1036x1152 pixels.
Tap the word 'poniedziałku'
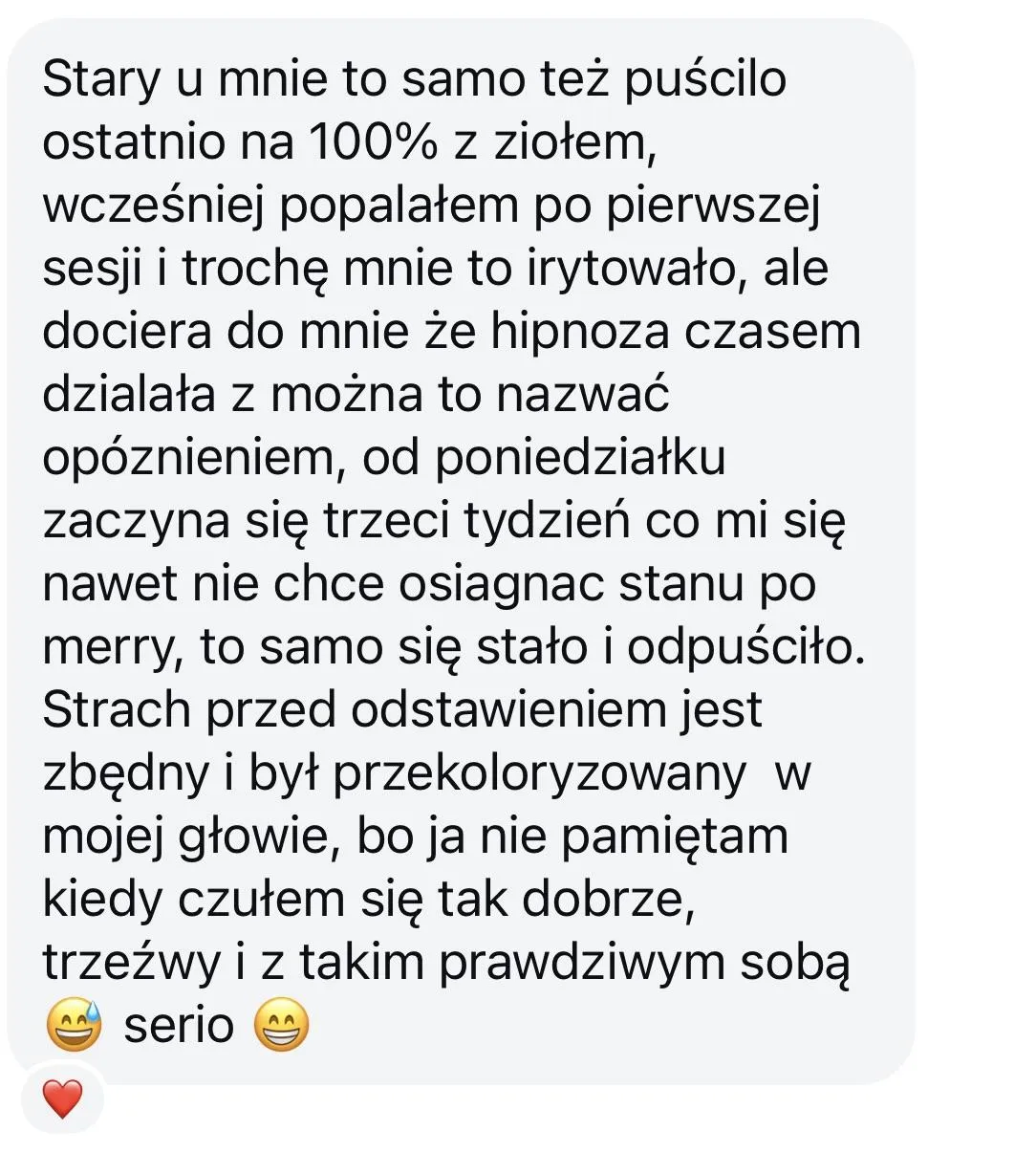click(x=581, y=459)
